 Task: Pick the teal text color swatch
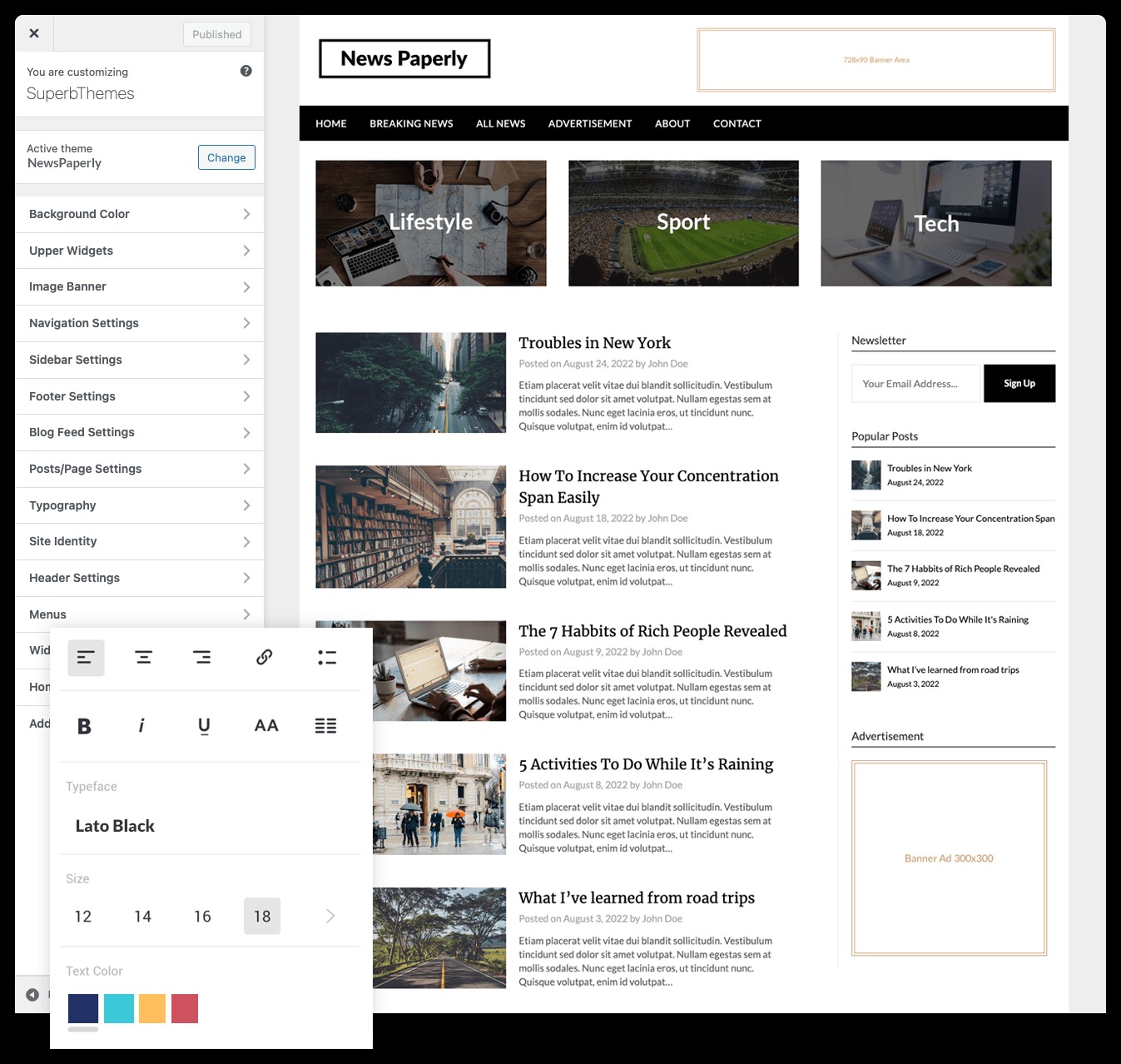[119, 1008]
